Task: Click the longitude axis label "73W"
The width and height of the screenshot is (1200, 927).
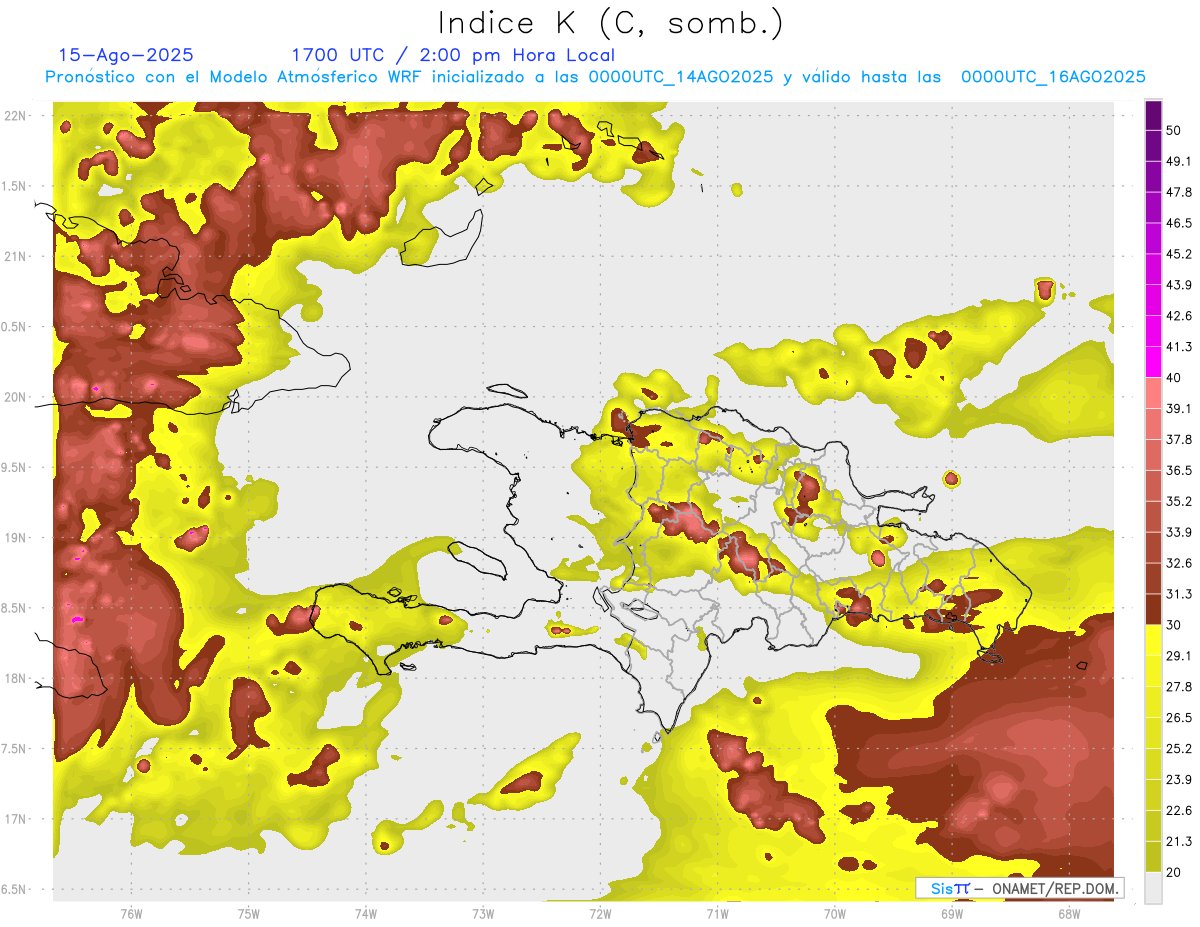Action: [x=483, y=914]
